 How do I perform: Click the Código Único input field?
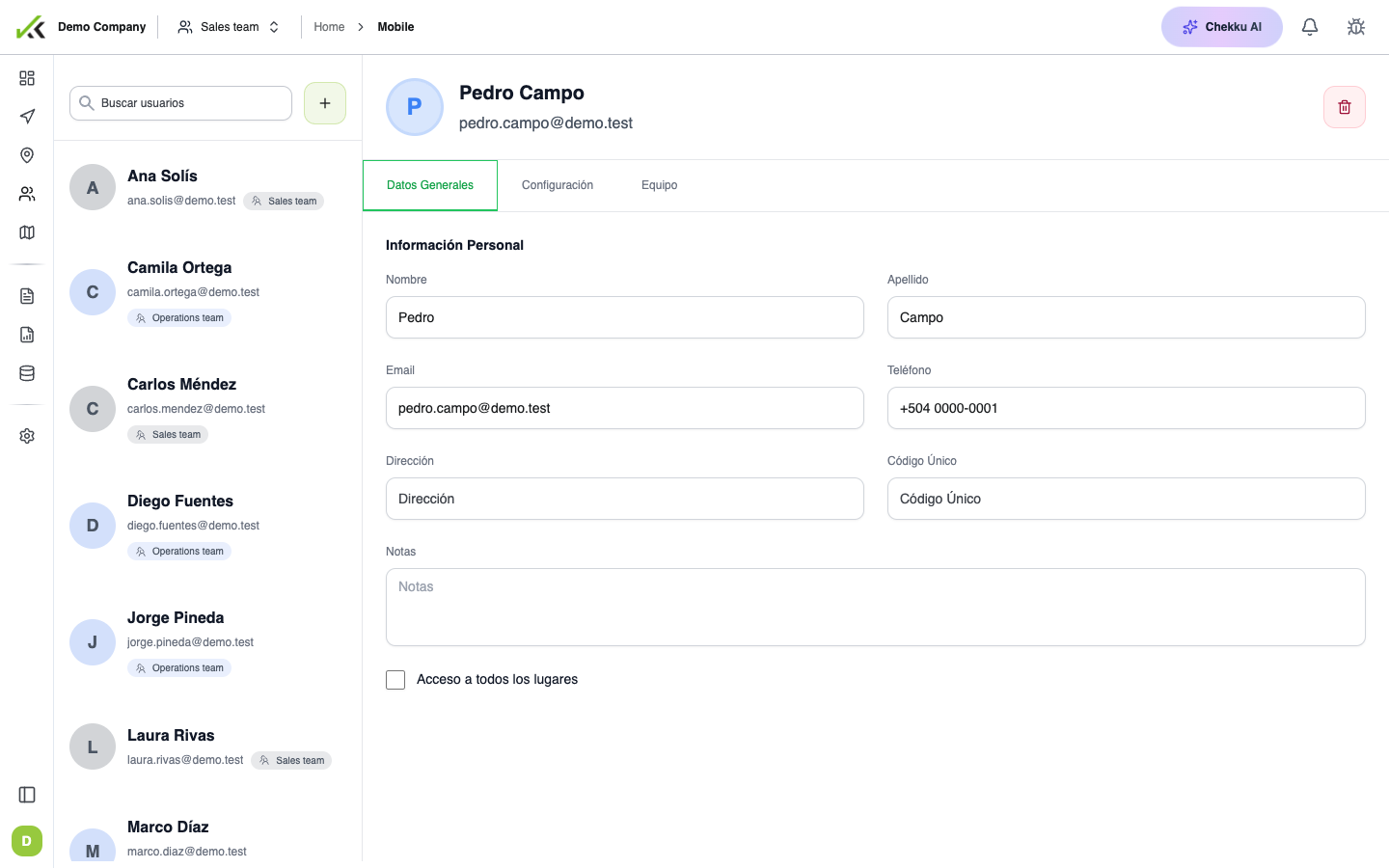click(x=1127, y=499)
